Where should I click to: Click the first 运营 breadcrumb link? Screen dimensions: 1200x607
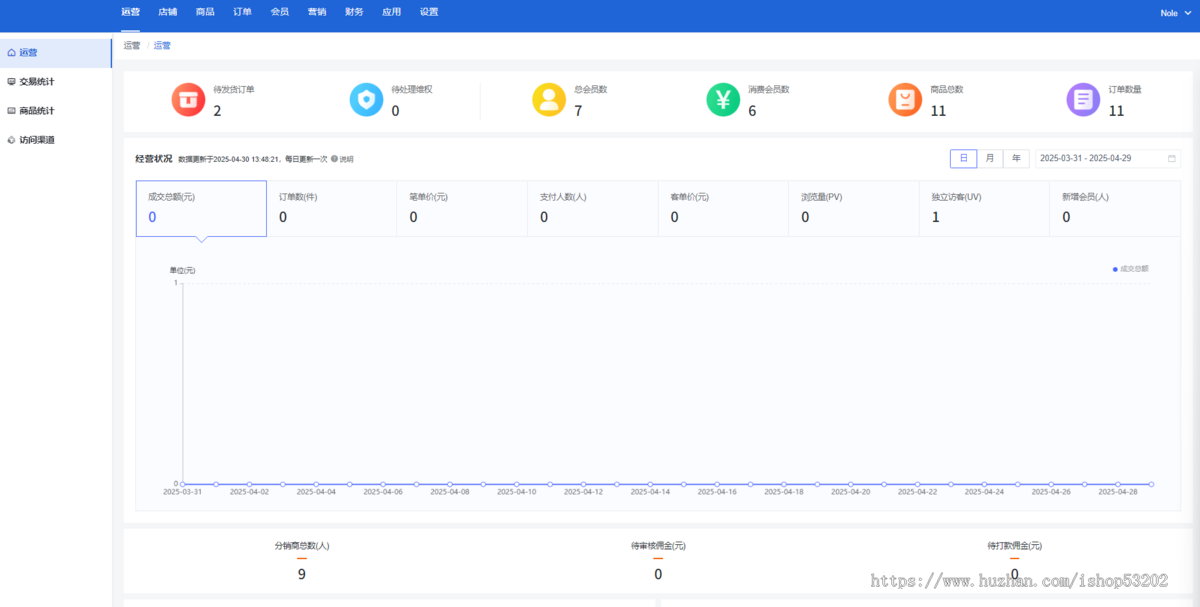[132, 46]
